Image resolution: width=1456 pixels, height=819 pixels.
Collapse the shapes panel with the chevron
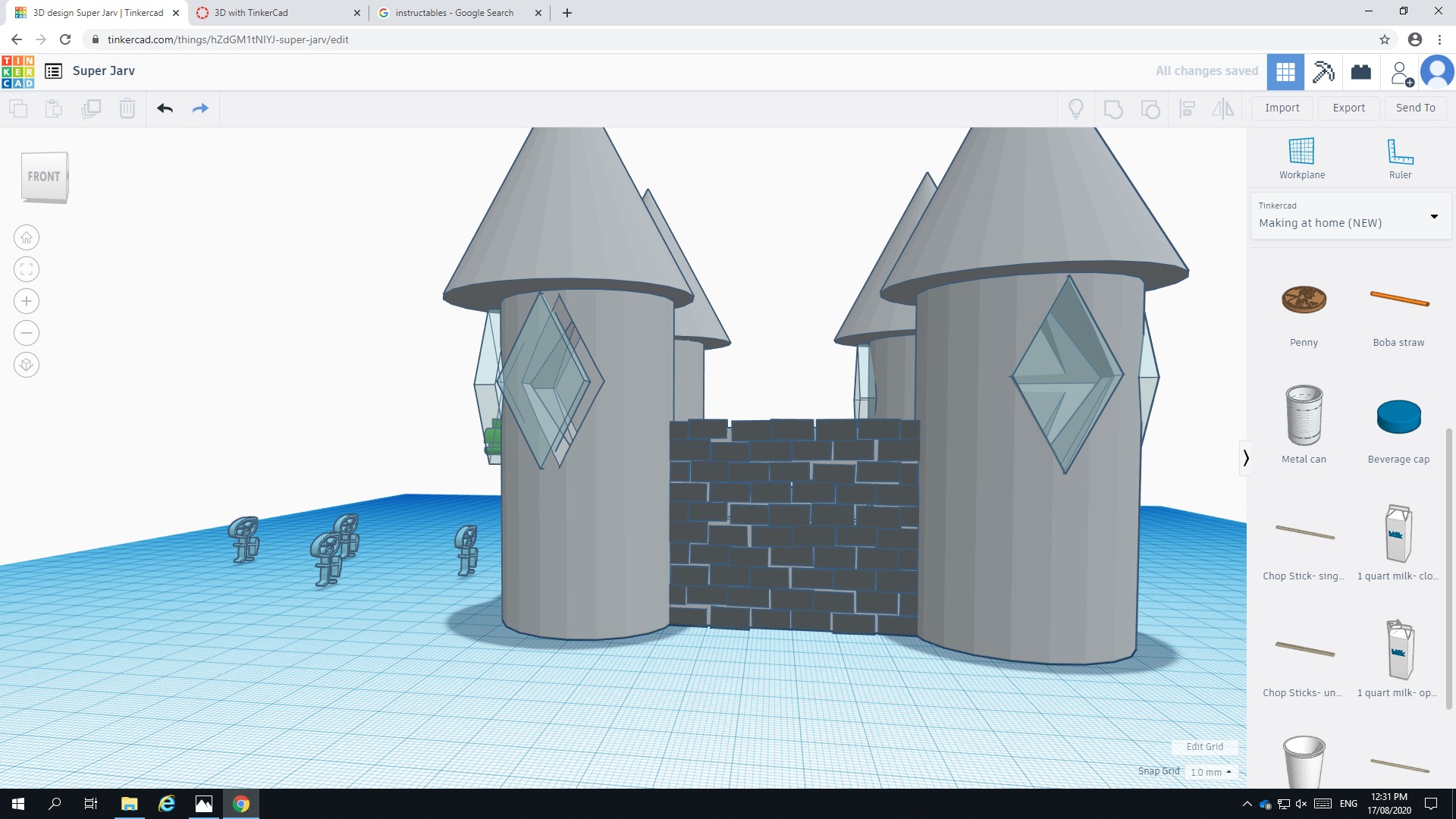click(1245, 458)
